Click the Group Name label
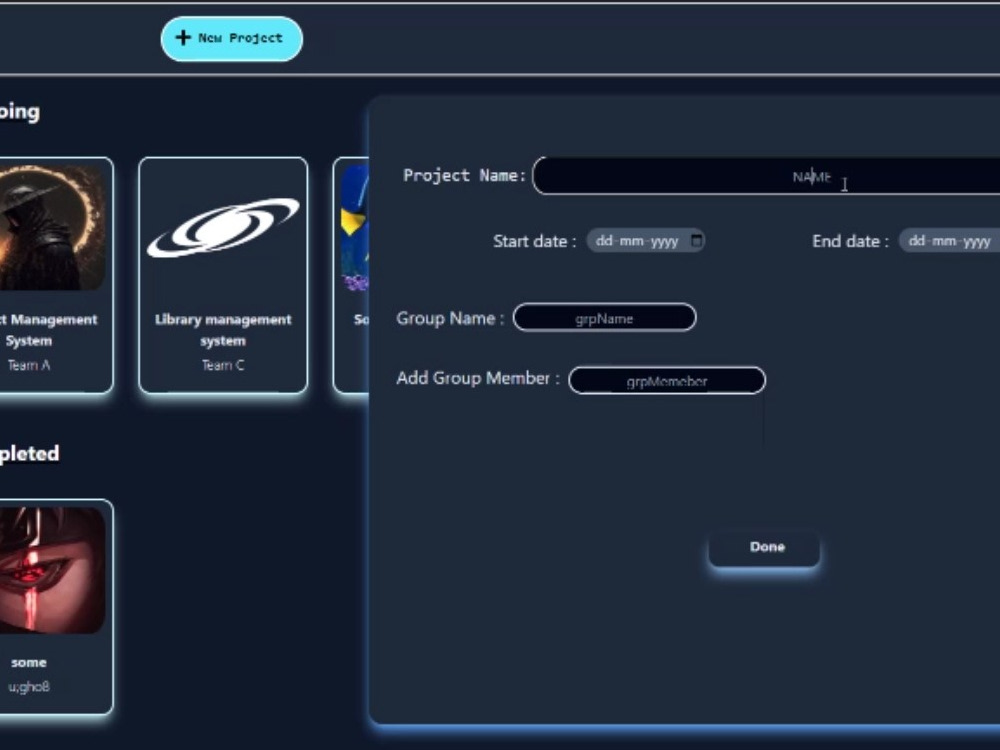This screenshot has height=750, width=1000. click(x=450, y=318)
